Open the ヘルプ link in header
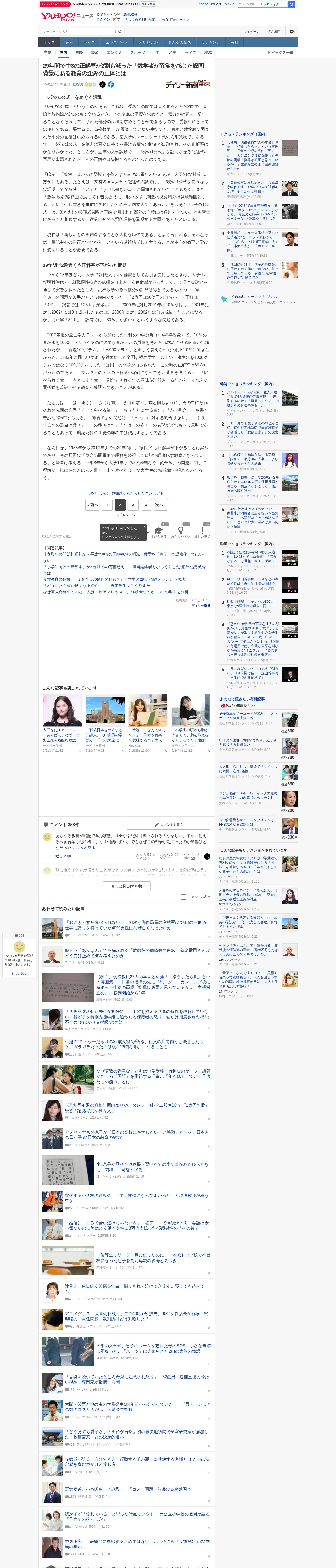Viewport: 336px width, 1568px height. 229,4
